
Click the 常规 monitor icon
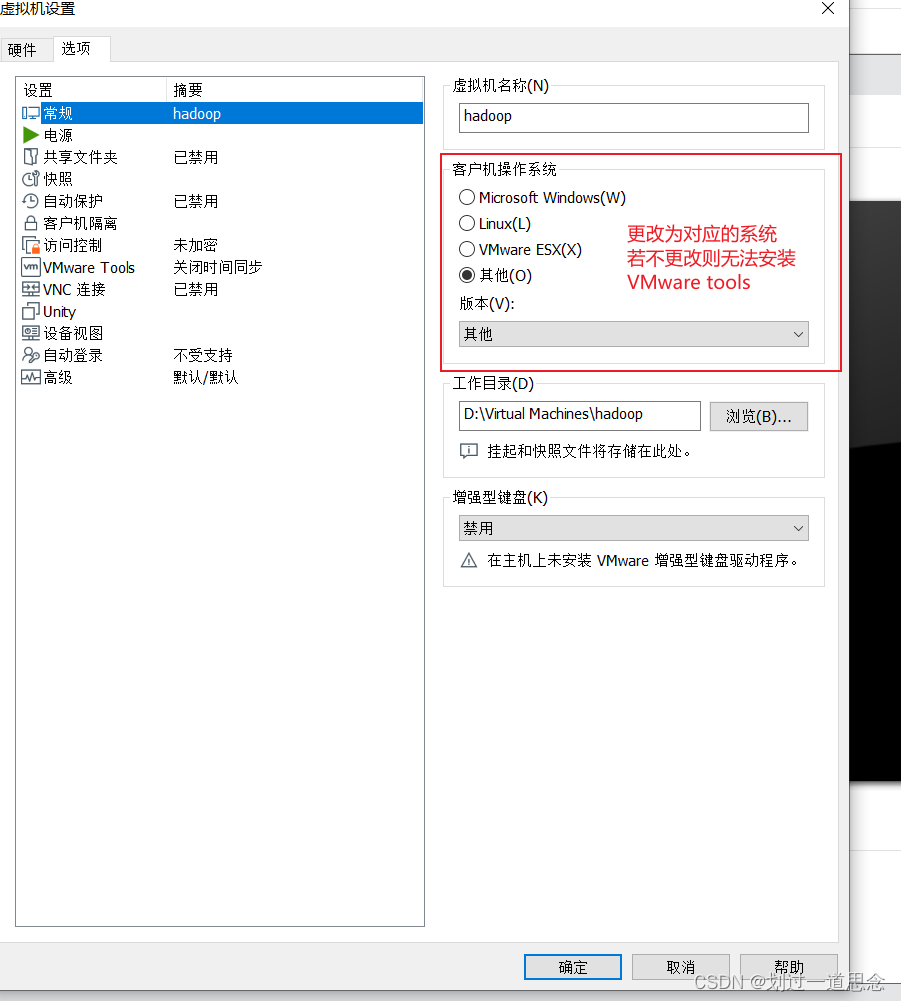tap(31, 114)
